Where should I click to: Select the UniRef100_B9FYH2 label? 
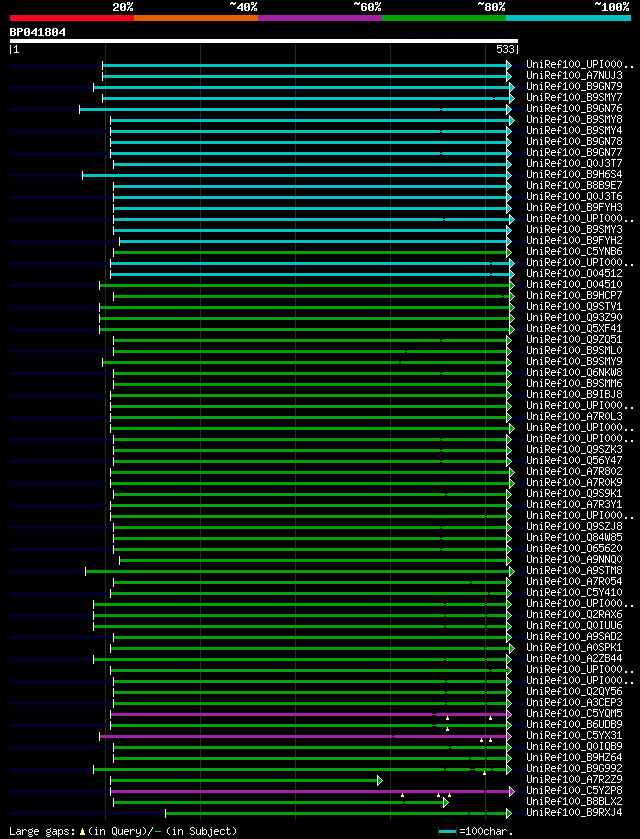coord(574,240)
